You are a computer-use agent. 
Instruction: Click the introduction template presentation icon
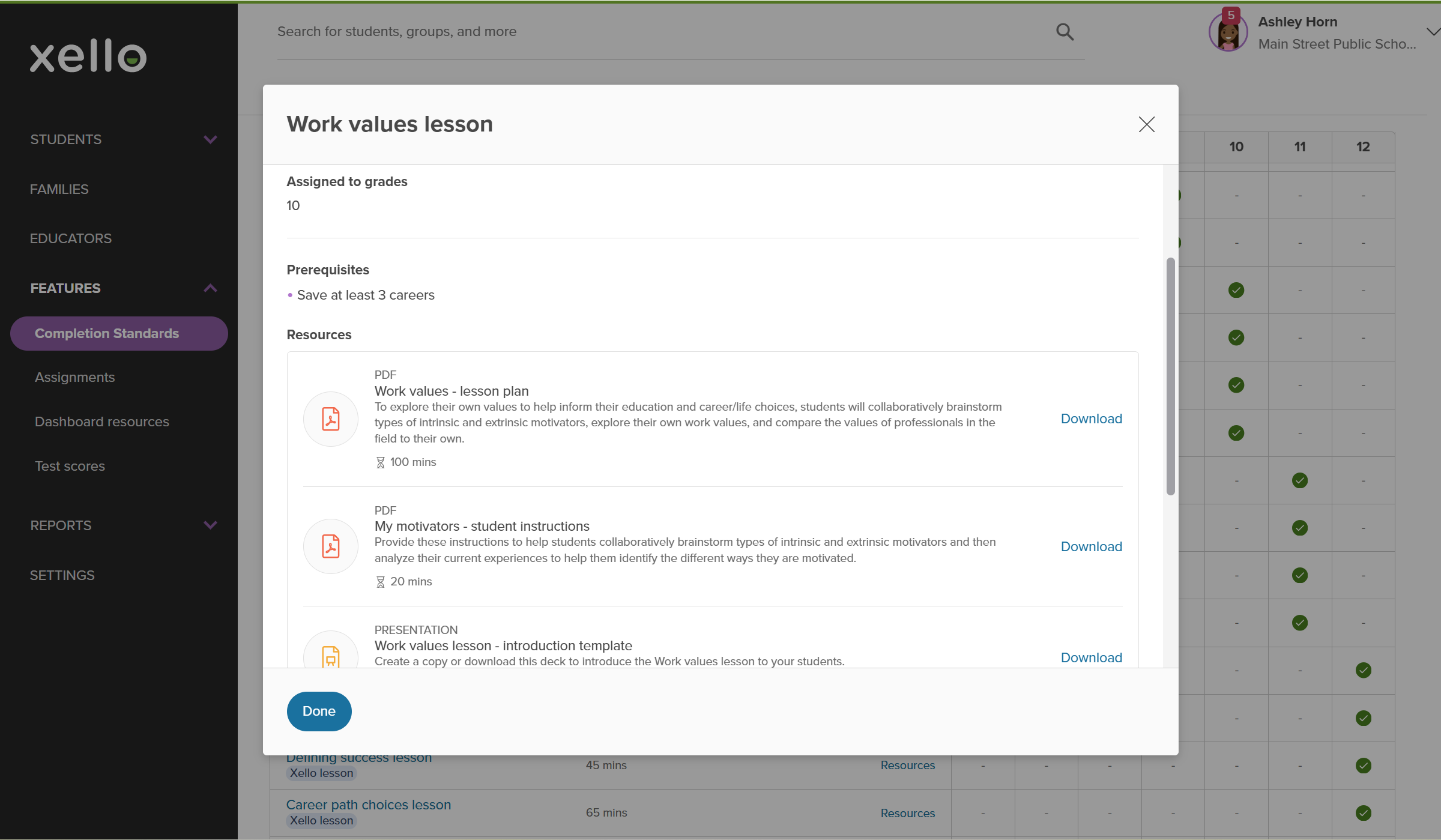331,656
